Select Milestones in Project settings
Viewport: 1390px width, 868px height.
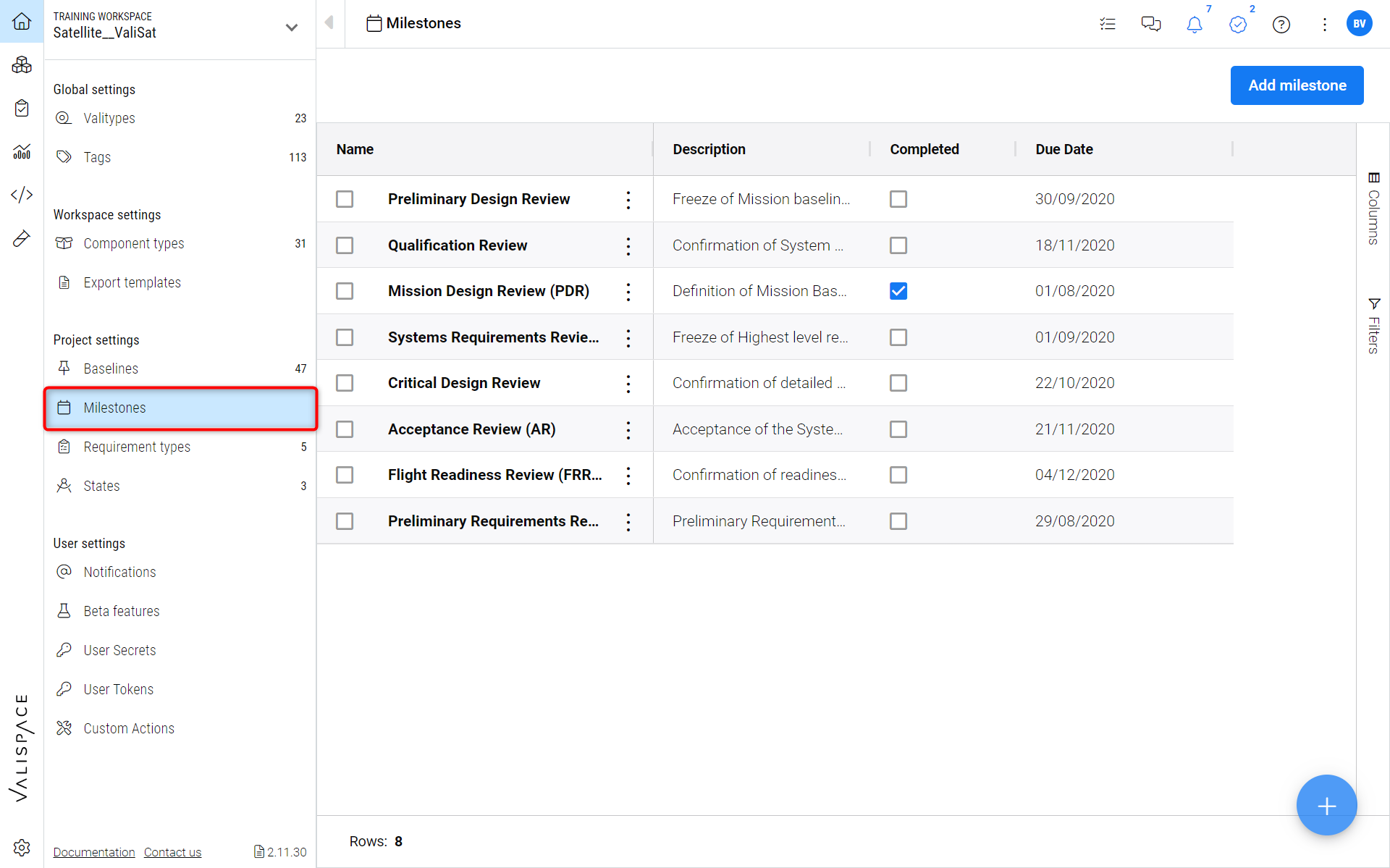pyautogui.click(x=180, y=408)
